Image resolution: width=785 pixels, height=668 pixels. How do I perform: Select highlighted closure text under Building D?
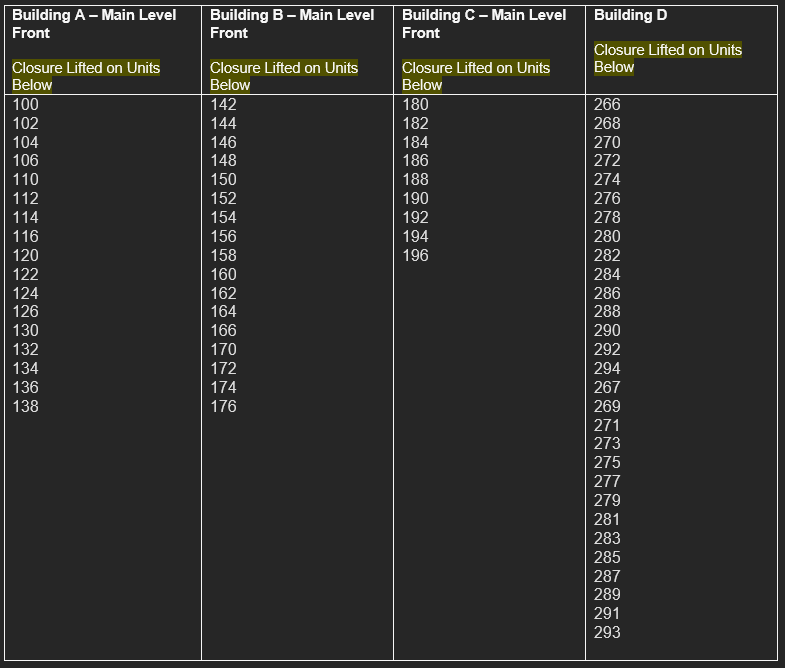pyautogui.click(x=668, y=58)
